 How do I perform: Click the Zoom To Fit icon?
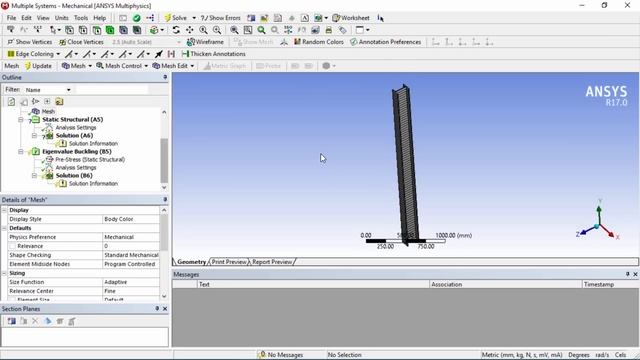click(234, 30)
